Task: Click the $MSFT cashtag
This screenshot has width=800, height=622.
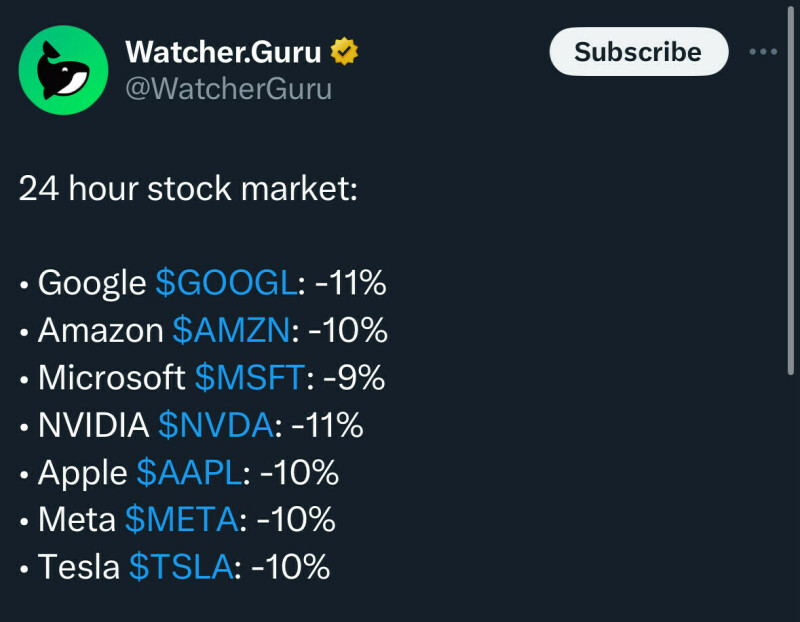Action: (249, 377)
